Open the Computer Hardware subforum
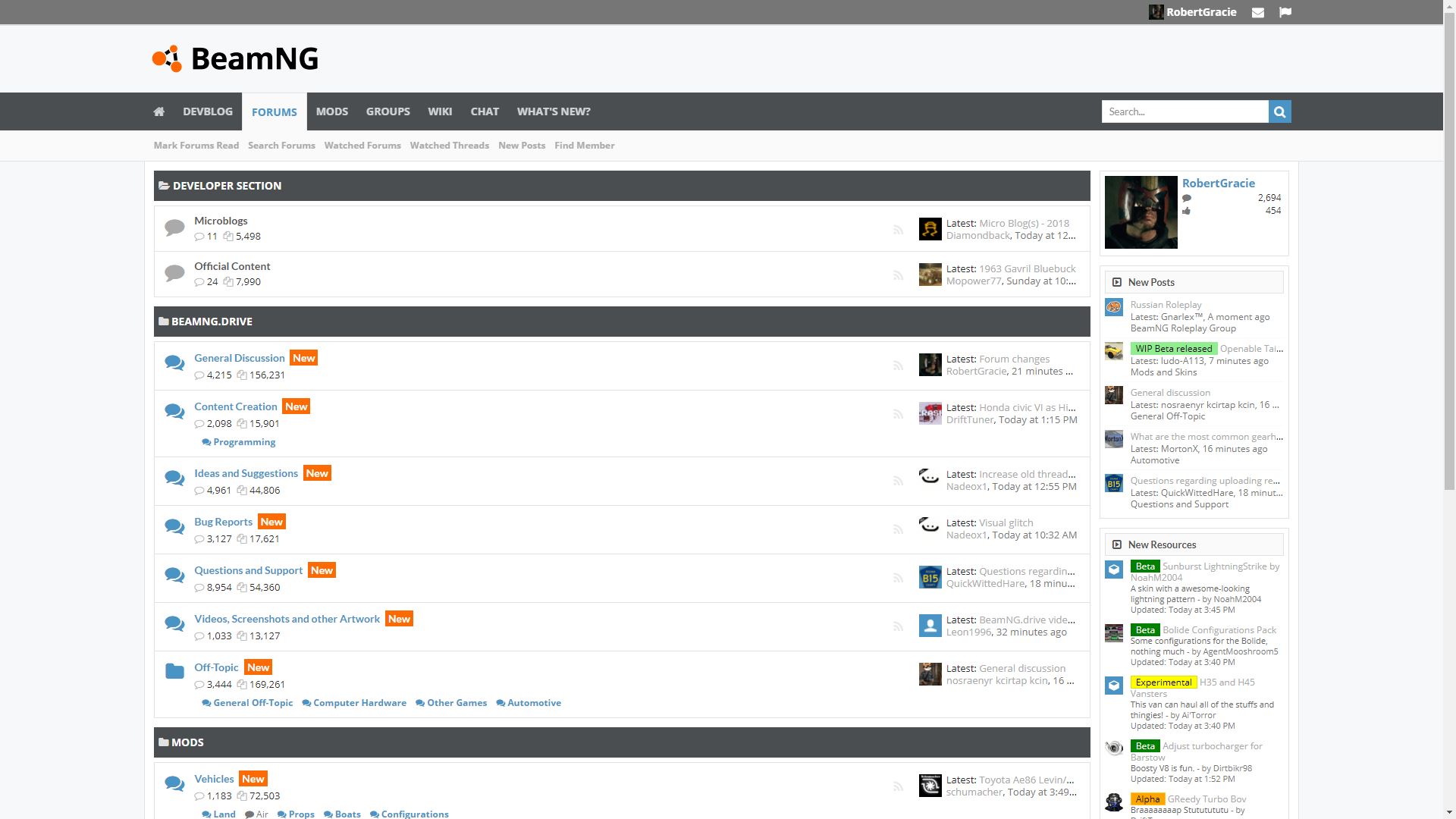The height and width of the screenshot is (819, 1456). (354, 703)
